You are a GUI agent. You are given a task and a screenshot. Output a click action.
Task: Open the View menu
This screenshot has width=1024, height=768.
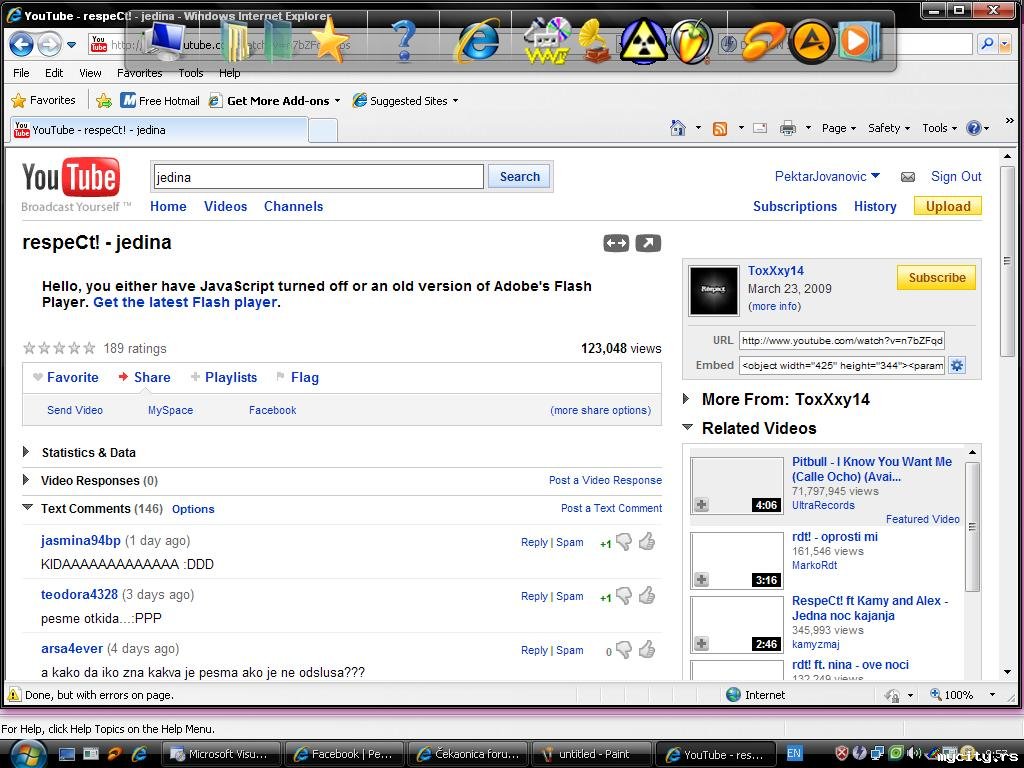click(x=90, y=72)
